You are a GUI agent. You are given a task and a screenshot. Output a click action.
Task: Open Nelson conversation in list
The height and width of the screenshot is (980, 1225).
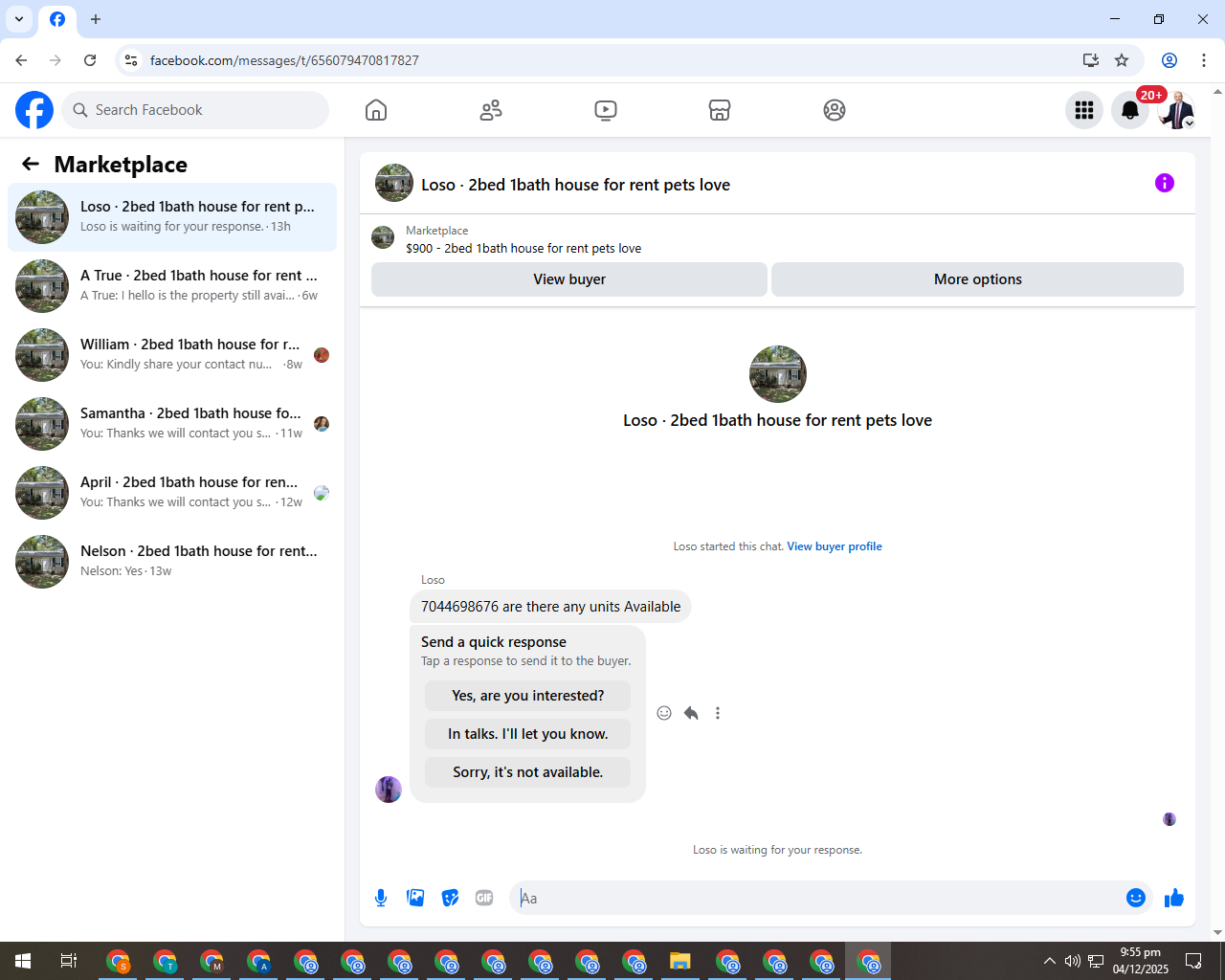[172, 562]
